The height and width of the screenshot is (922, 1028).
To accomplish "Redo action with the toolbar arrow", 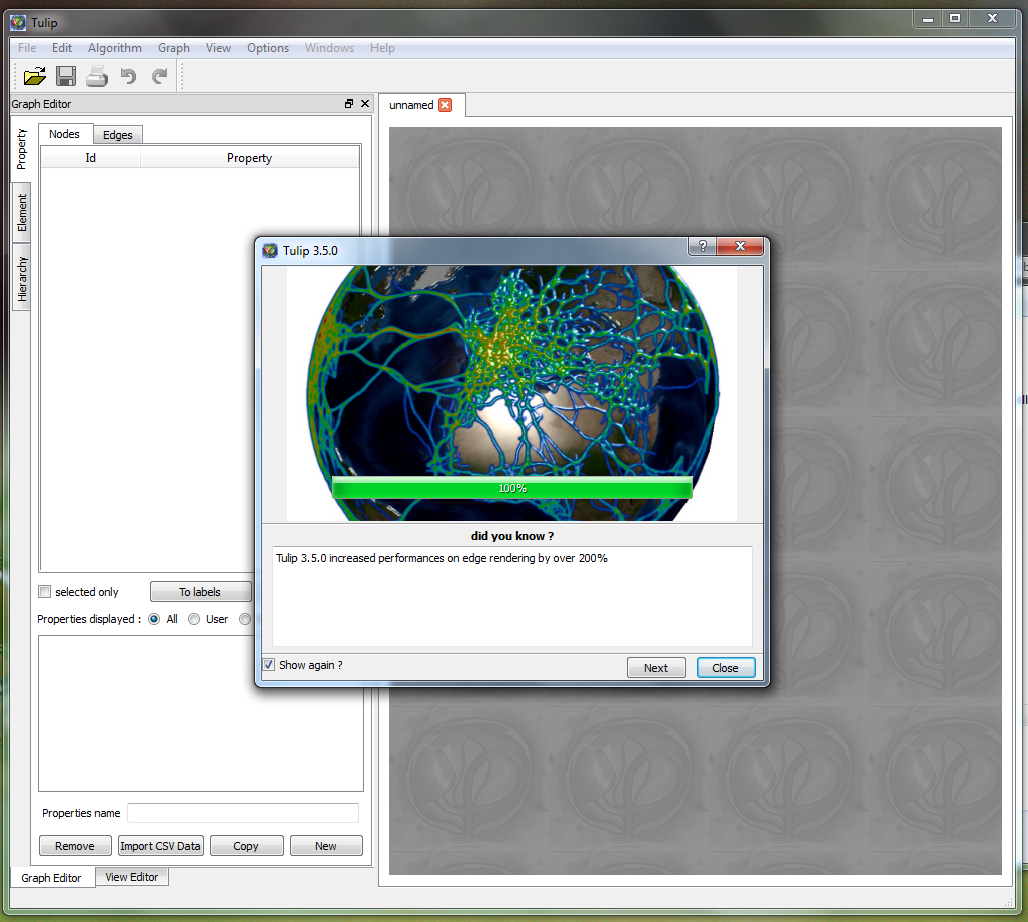I will (x=159, y=76).
